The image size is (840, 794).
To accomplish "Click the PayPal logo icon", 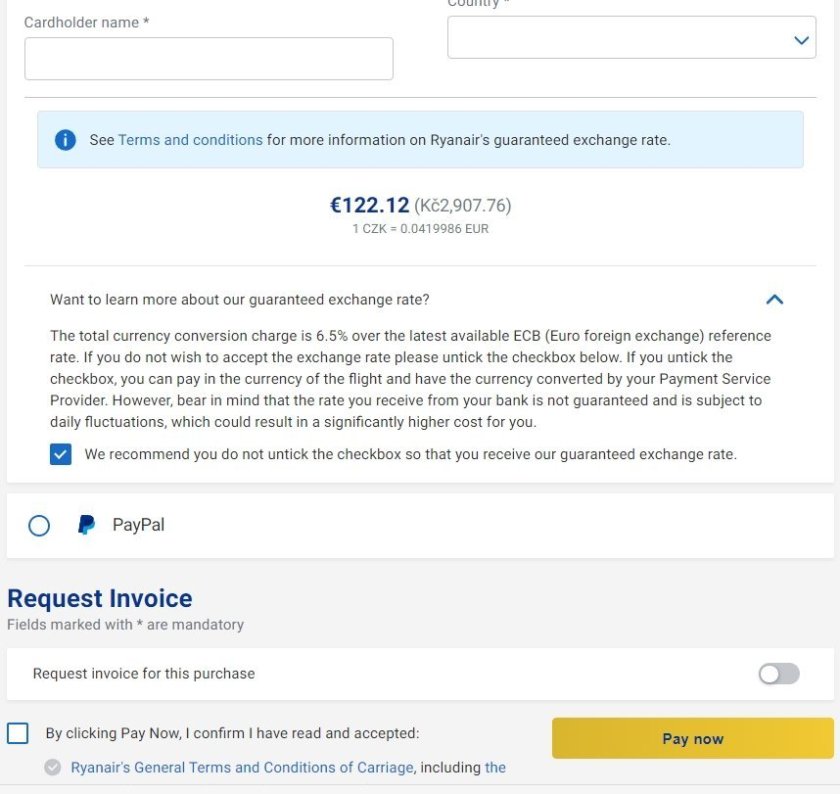I will tap(87, 525).
